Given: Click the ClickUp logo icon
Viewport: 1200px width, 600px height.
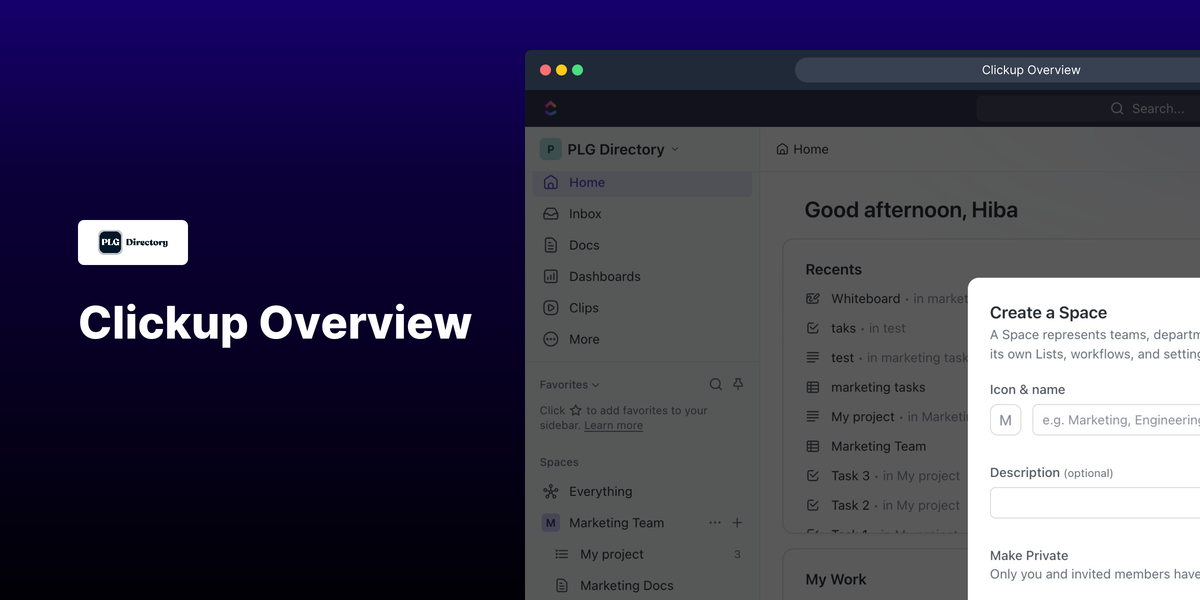Looking at the screenshot, I should [x=550, y=108].
